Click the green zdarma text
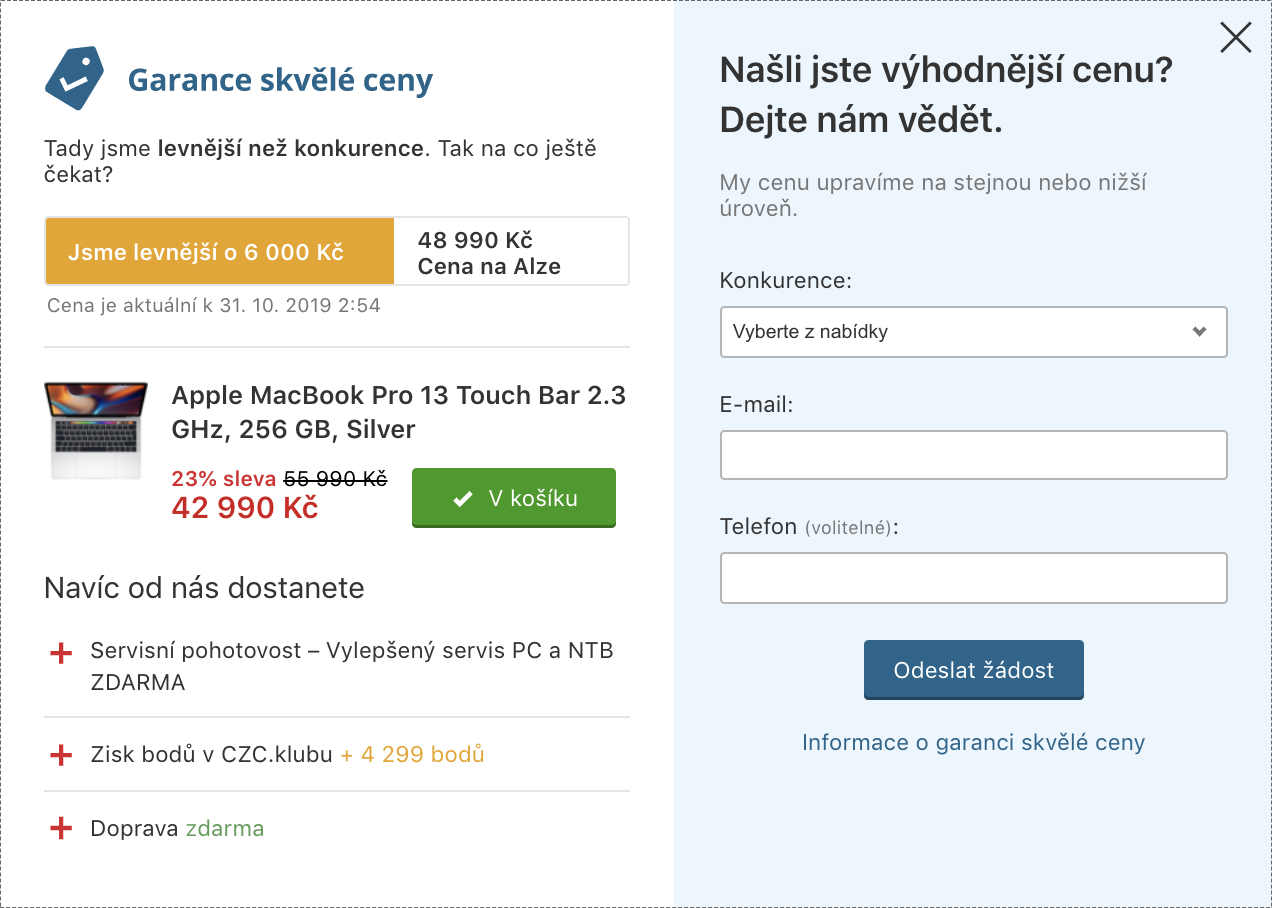This screenshot has height=908, width=1272. [x=225, y=829]
